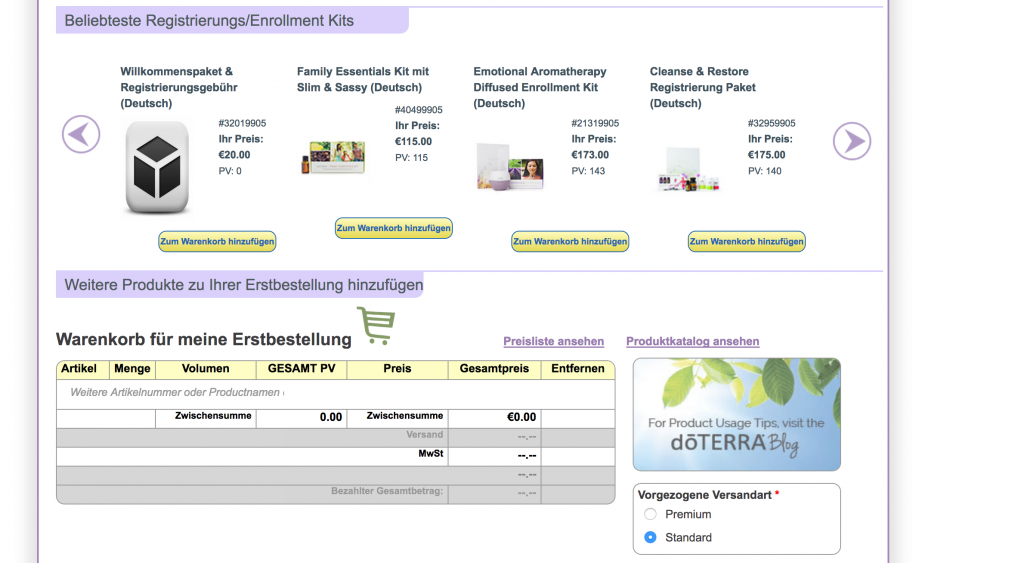Select Premium shipping option

point(650,515)
